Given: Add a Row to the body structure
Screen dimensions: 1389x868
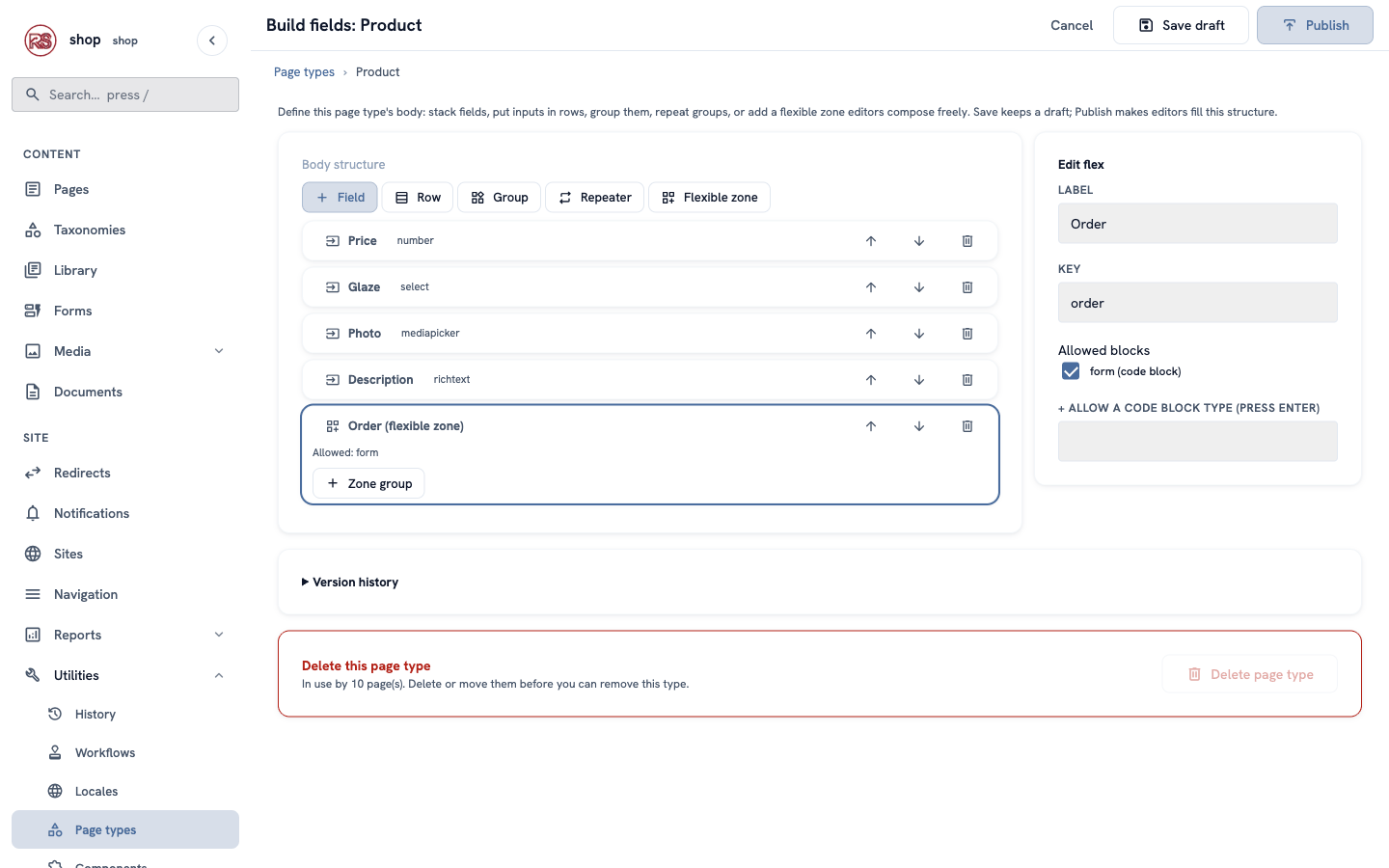Looking at the screenshot, I should (418, 198).
